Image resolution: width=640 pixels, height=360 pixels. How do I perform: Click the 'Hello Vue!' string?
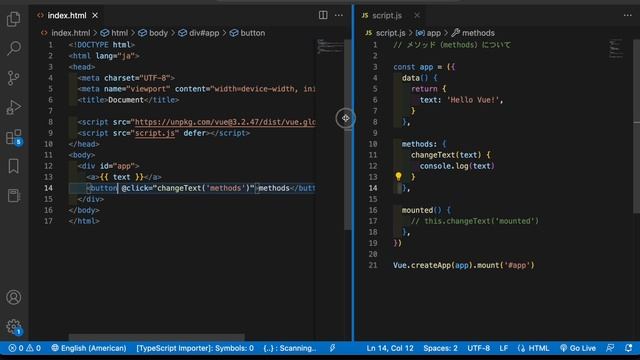(473, 100)
